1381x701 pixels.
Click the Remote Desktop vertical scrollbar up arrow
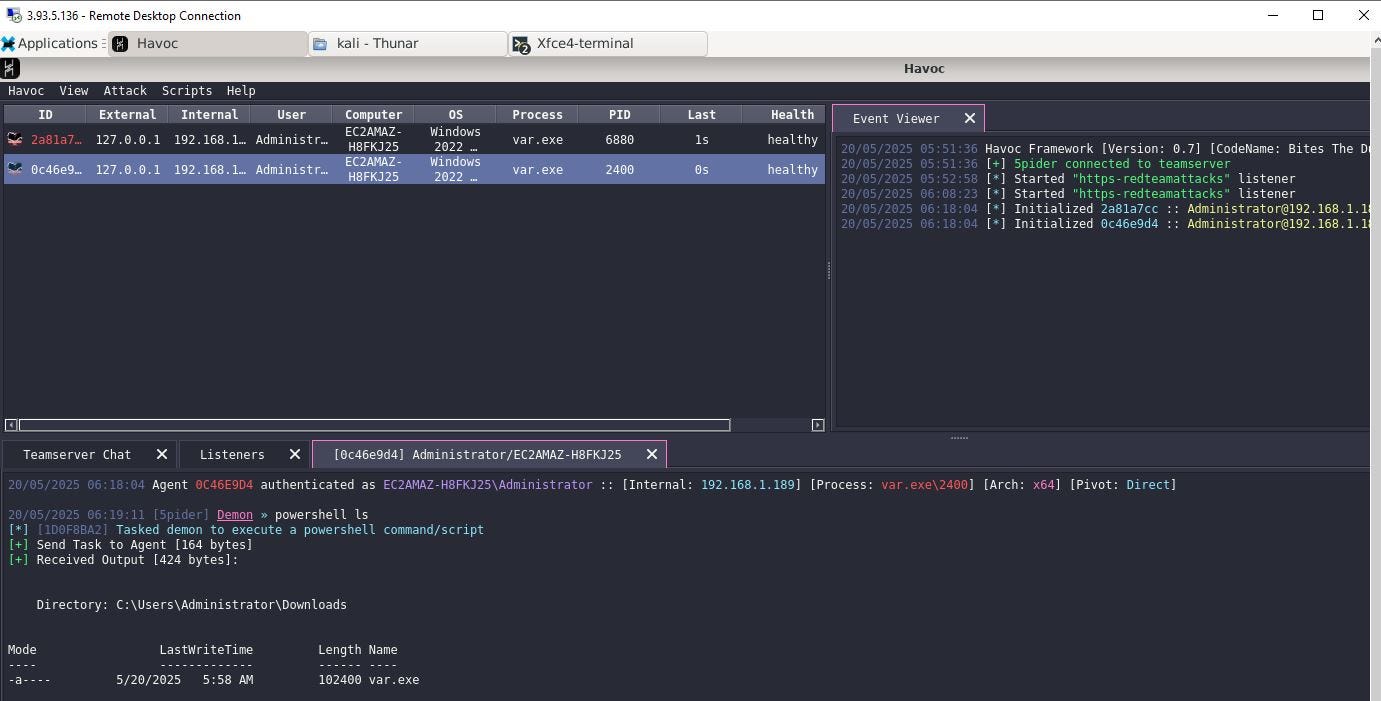pos(1375,41)
